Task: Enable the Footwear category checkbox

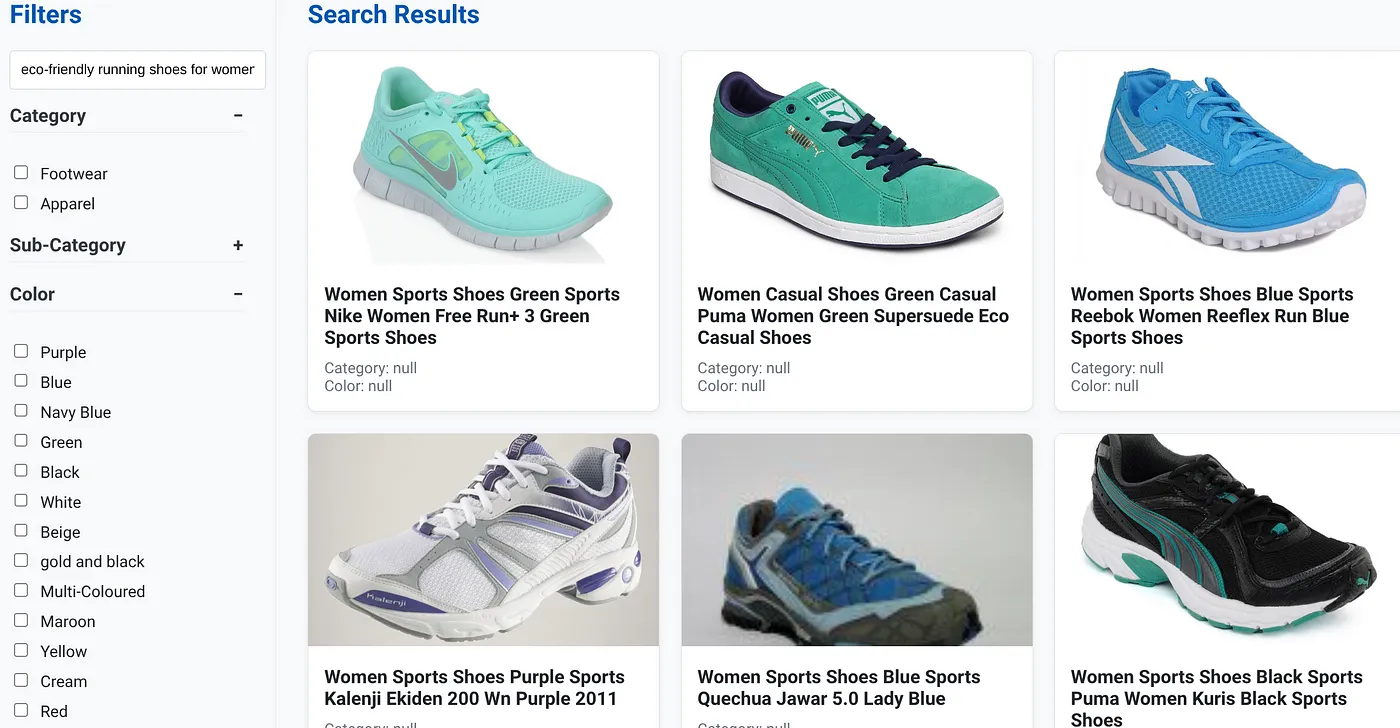Action: pyautogui.click(x=21, y=173)
